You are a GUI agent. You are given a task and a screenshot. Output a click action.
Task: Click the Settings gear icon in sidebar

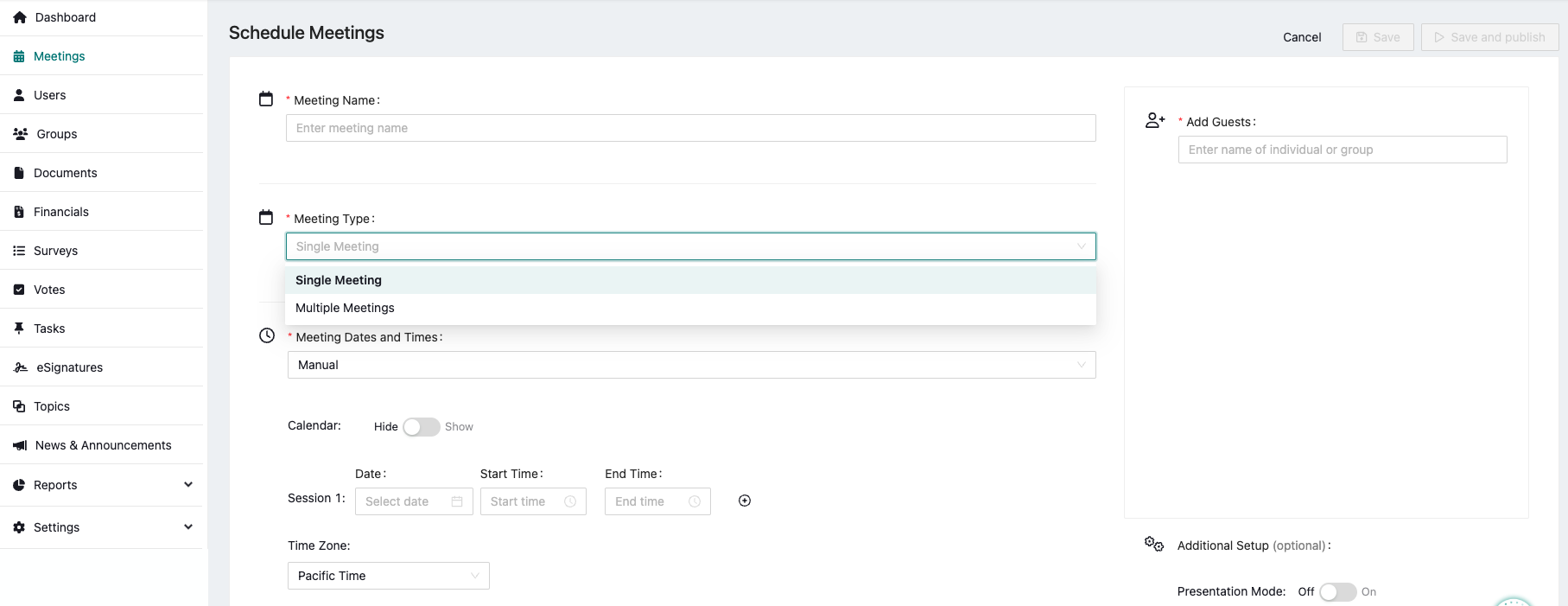pyautogui.click(x=19, y=527)
